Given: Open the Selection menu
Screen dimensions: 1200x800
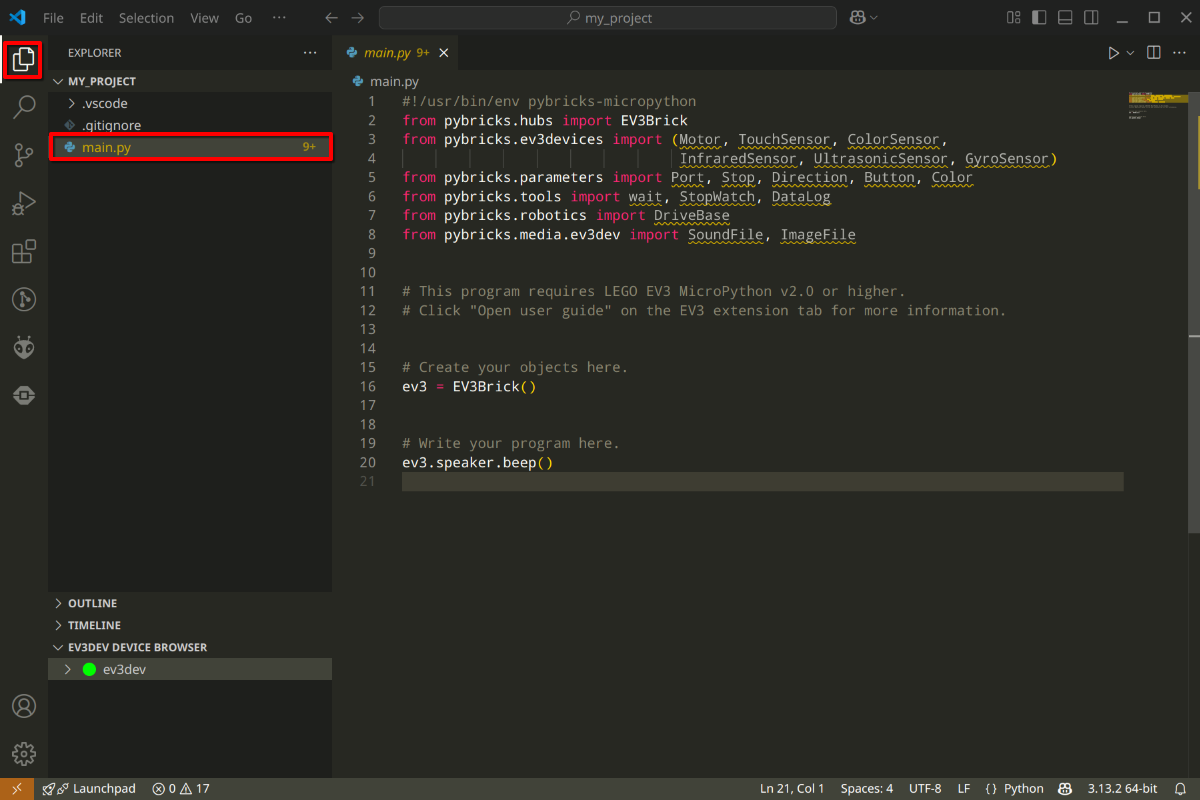Looking at the screenshot, I should tap(145, 18).
